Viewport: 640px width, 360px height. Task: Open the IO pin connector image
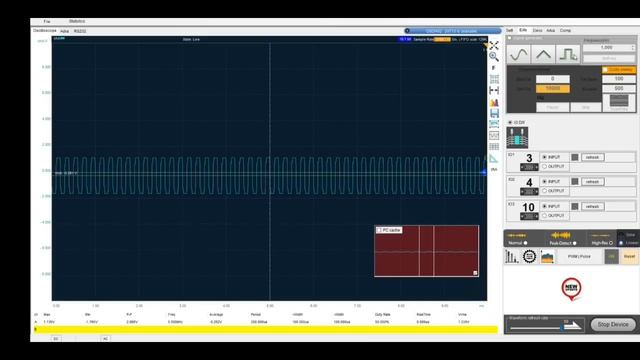point(517,138)
